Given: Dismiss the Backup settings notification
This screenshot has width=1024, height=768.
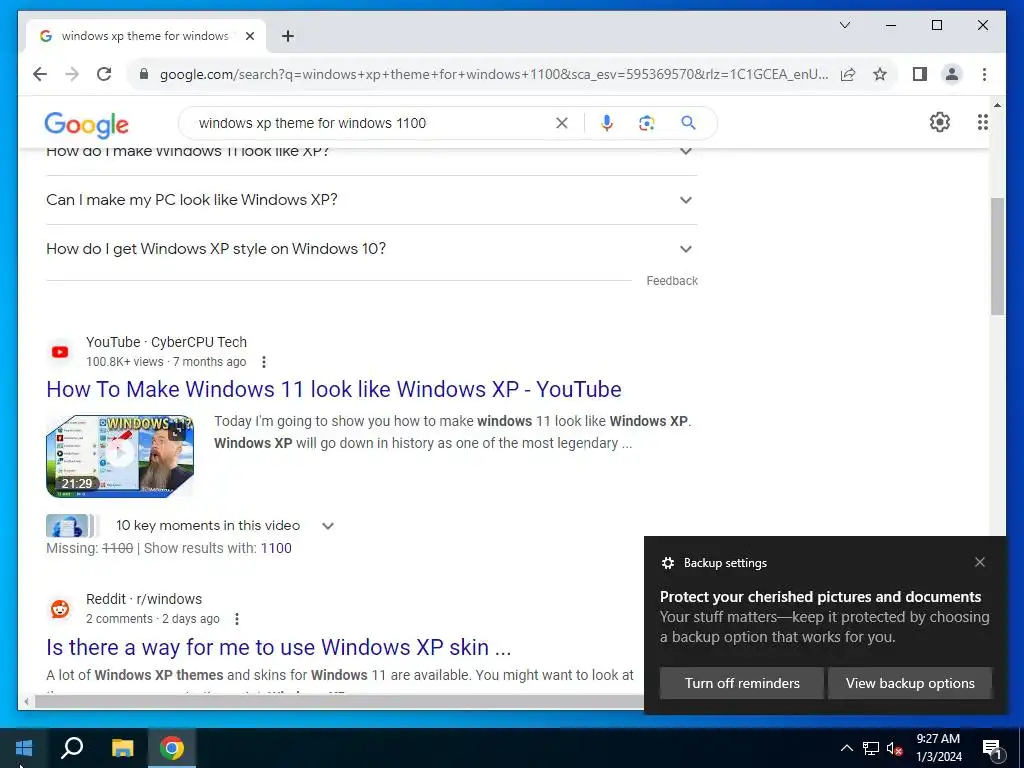Looking at the screenshot, I should pyautogui.click(x=980, y=562).
